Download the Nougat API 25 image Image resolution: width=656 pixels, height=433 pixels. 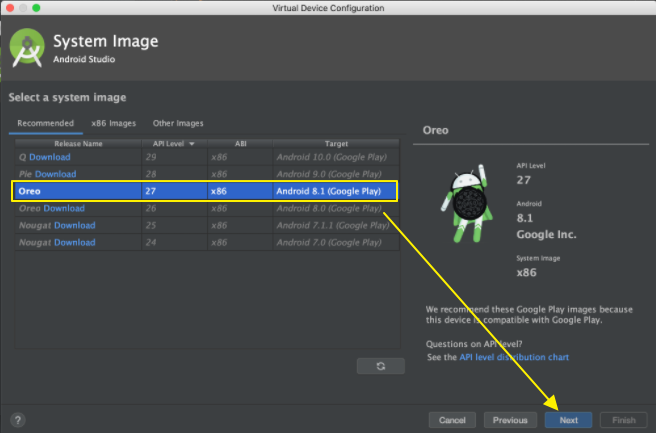tap(74, 225)
